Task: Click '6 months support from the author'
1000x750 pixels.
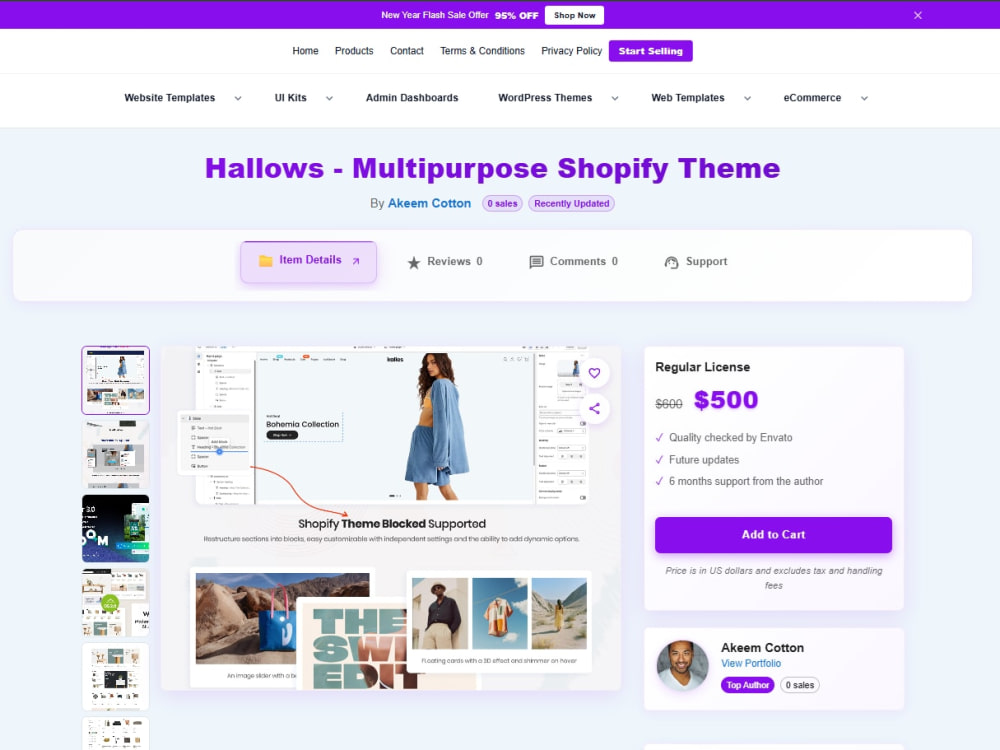Action: (x=746, y=482)
